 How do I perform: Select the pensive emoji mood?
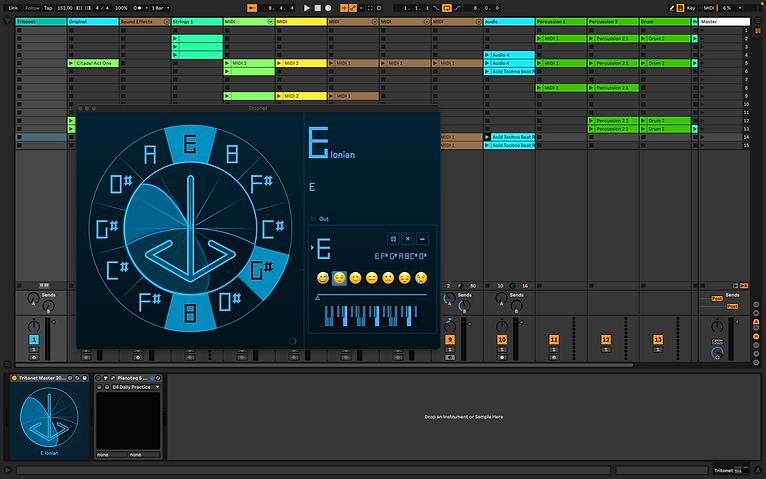(x=404, y=278)
